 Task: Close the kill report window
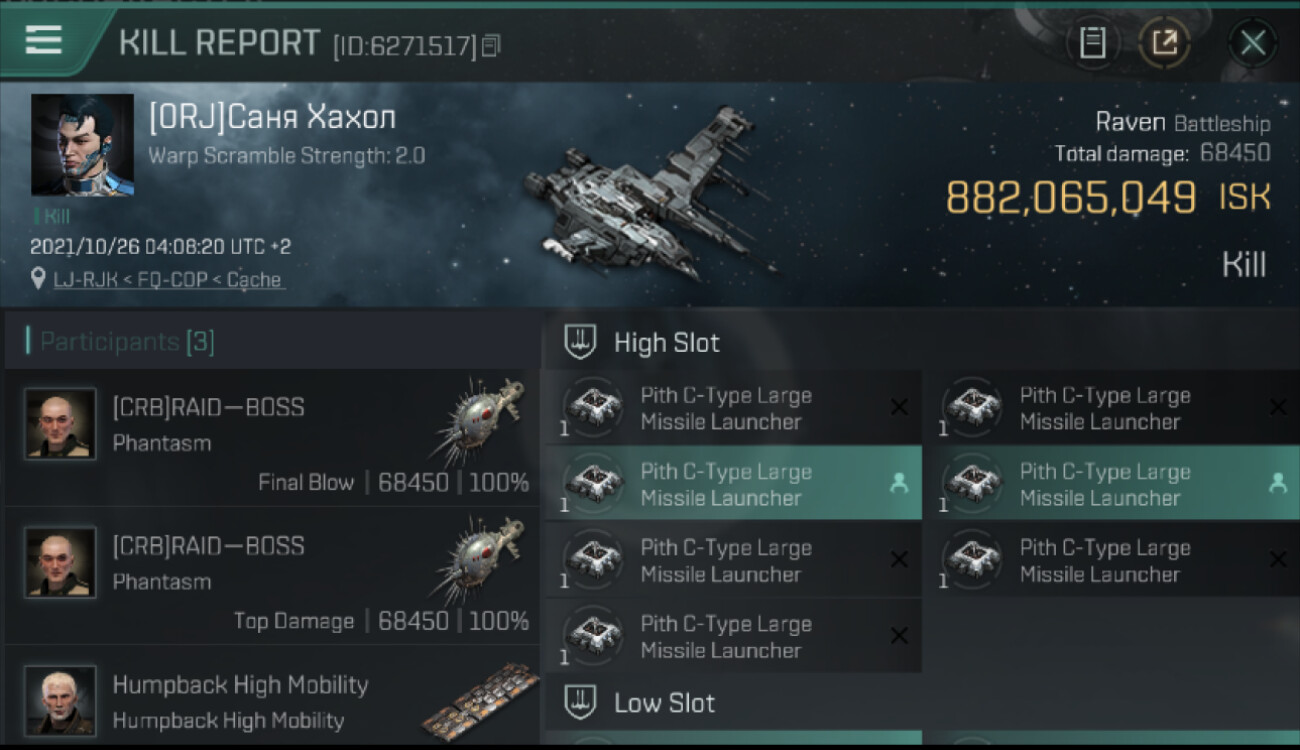pos(1252,43)
